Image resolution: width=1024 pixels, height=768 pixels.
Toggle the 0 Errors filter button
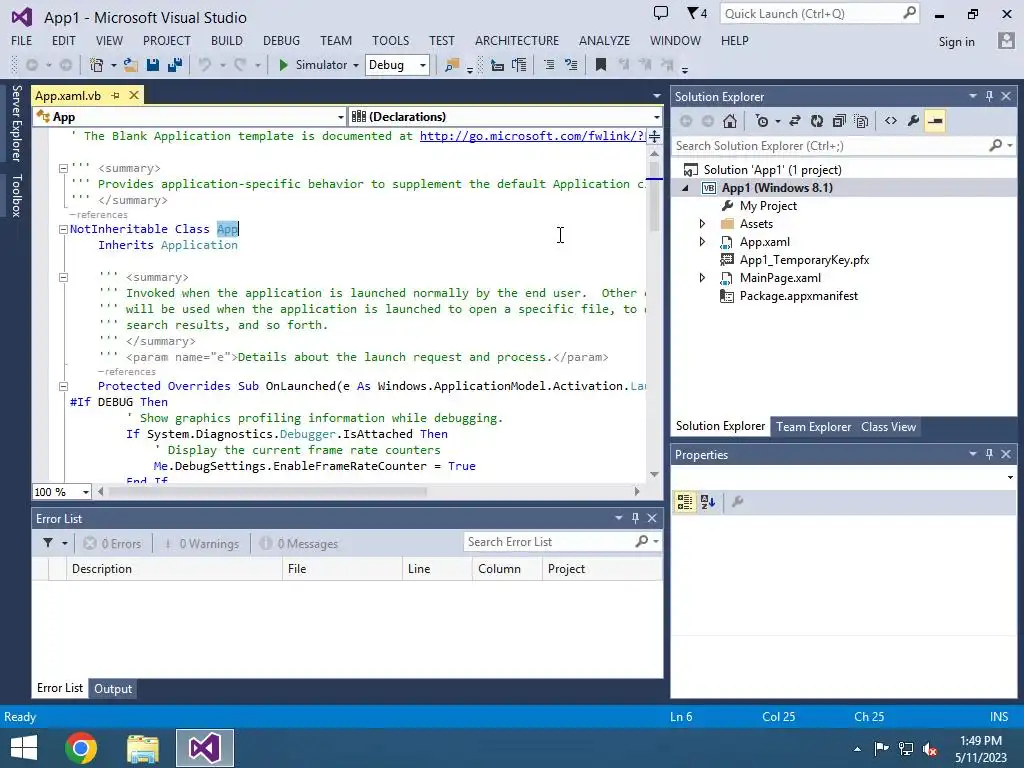point(113,543)
